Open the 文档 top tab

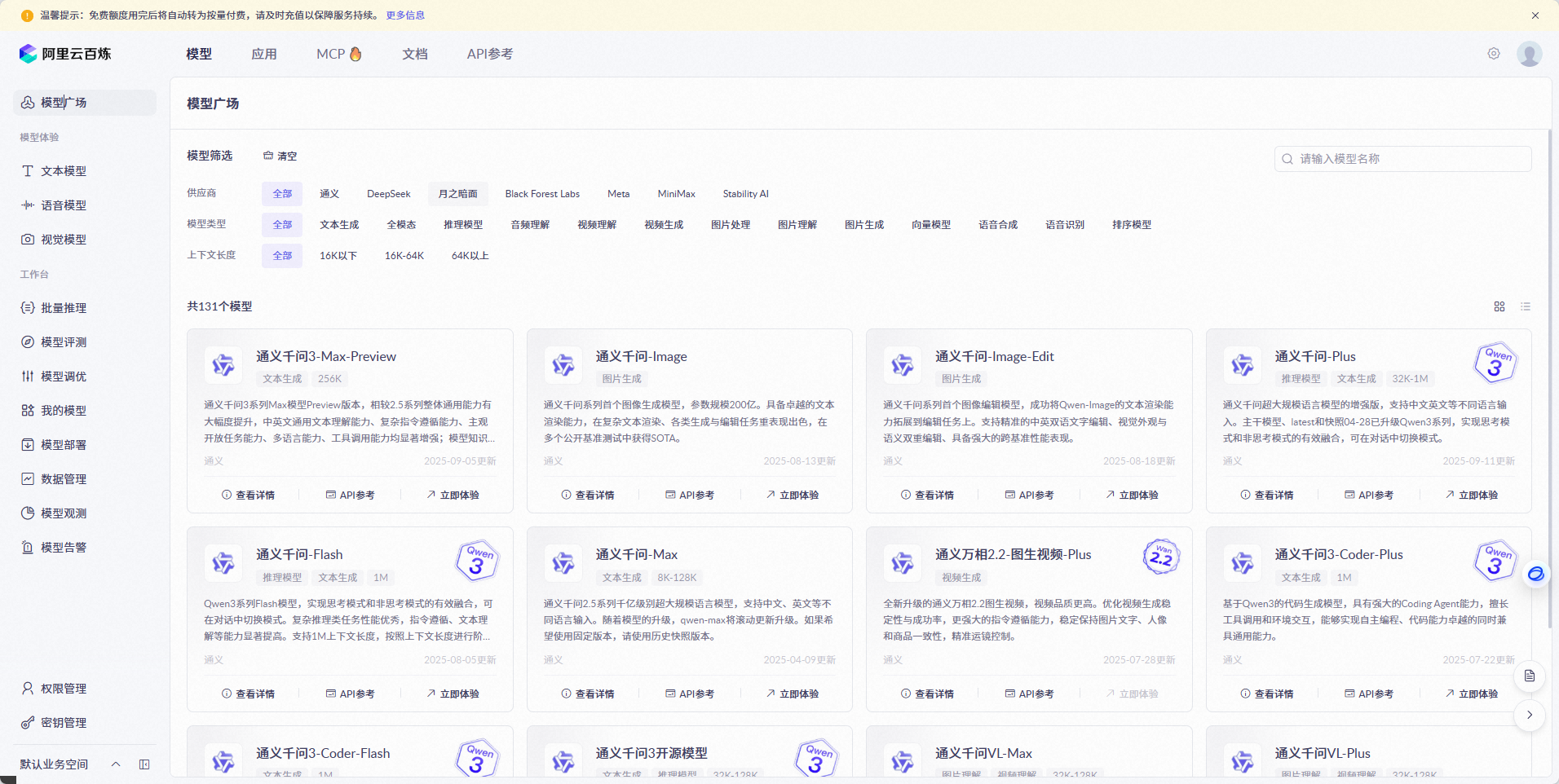pos(415,54)
